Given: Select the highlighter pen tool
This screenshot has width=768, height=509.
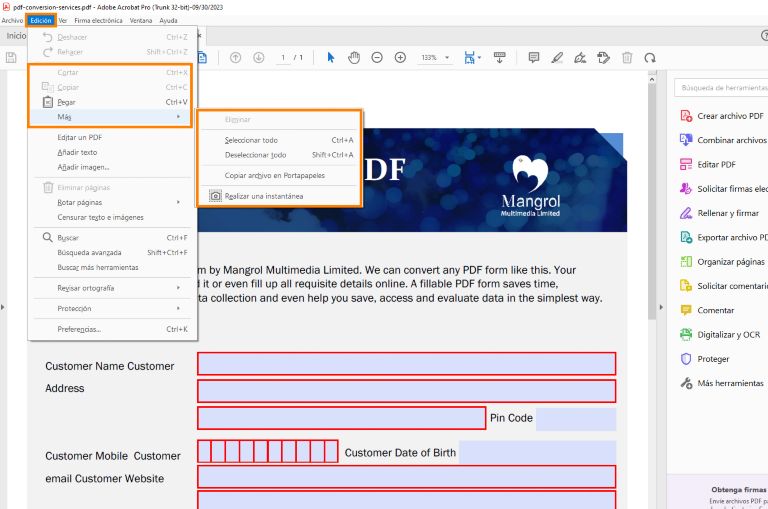Looking at the screenshot, I should point(557,58).
